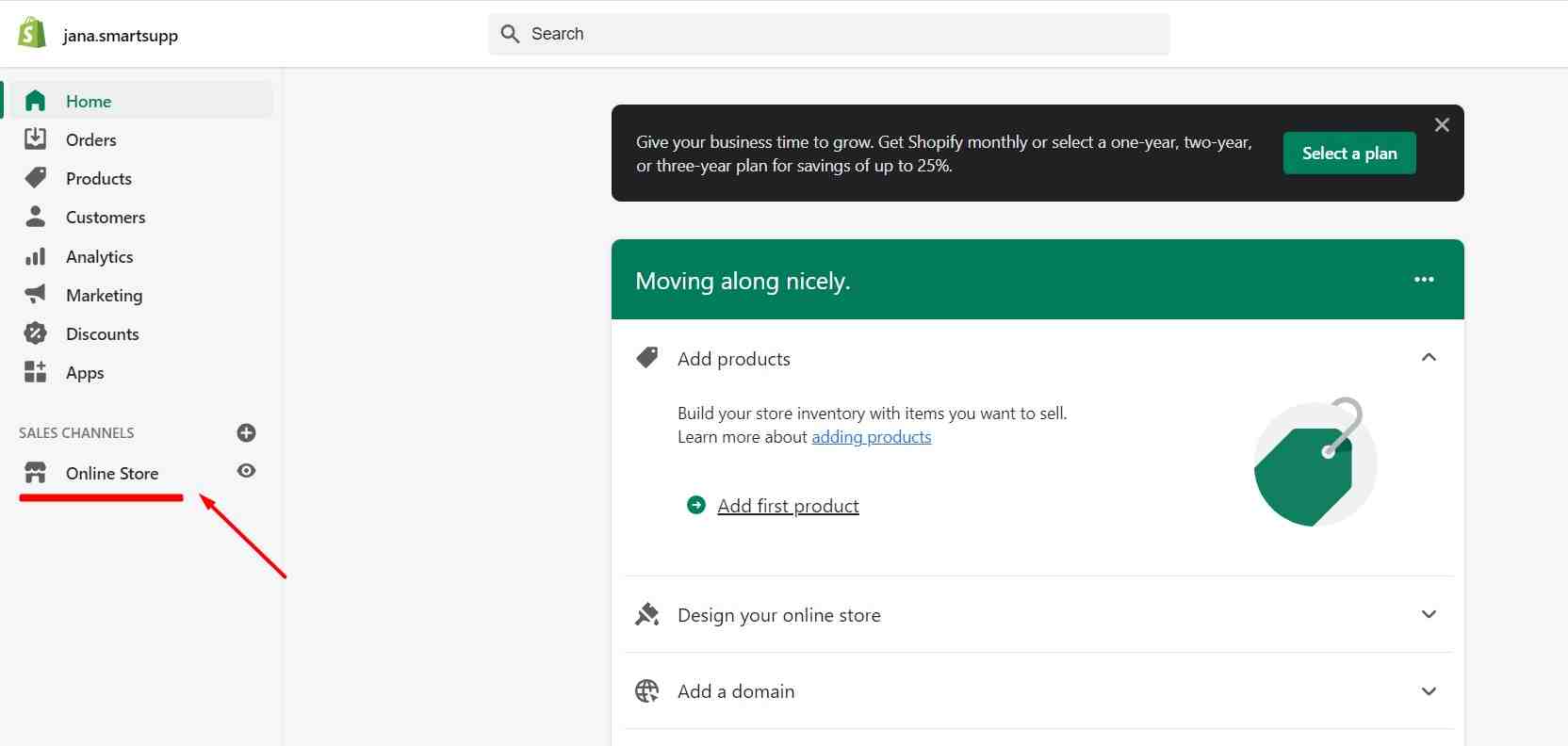The image size is (1568, 746).
Task: Dismiss the plan banner with X
Action: [x=1442, y=125]
